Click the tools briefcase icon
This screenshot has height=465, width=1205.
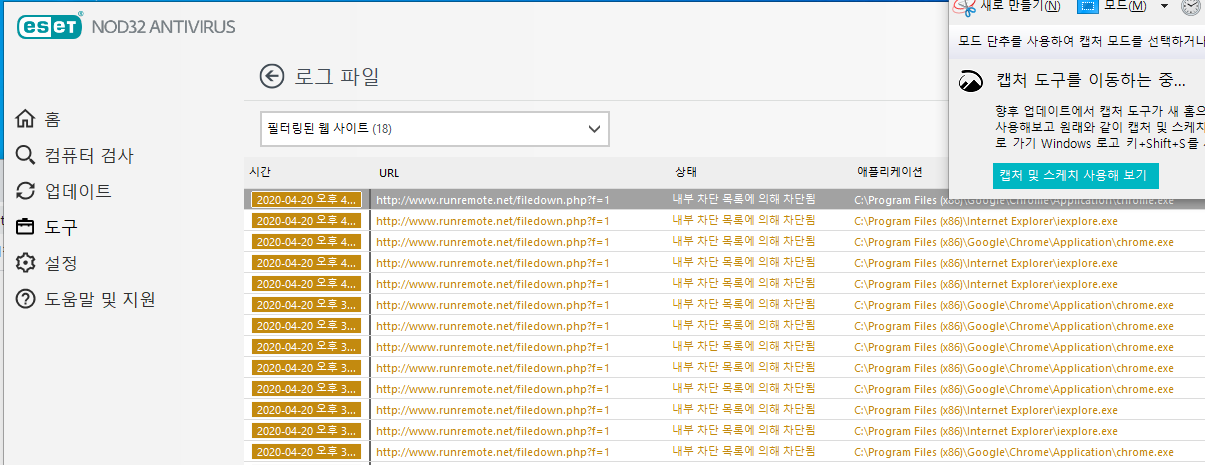[26, 227]
